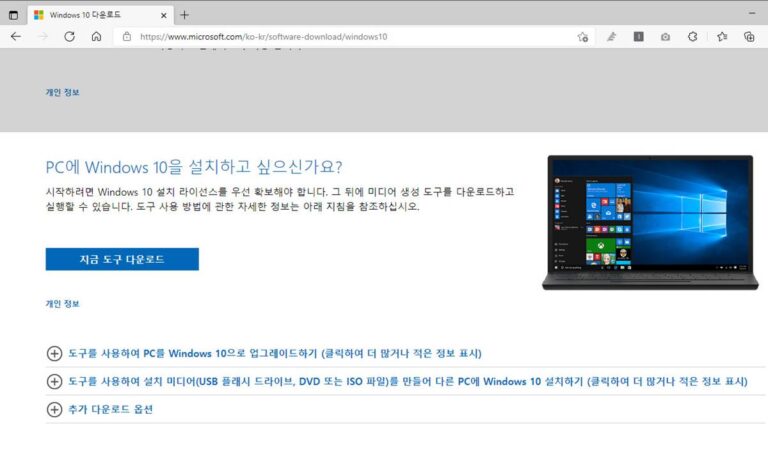
Task: Go back with the back arrow
Action: click(16, 37)
